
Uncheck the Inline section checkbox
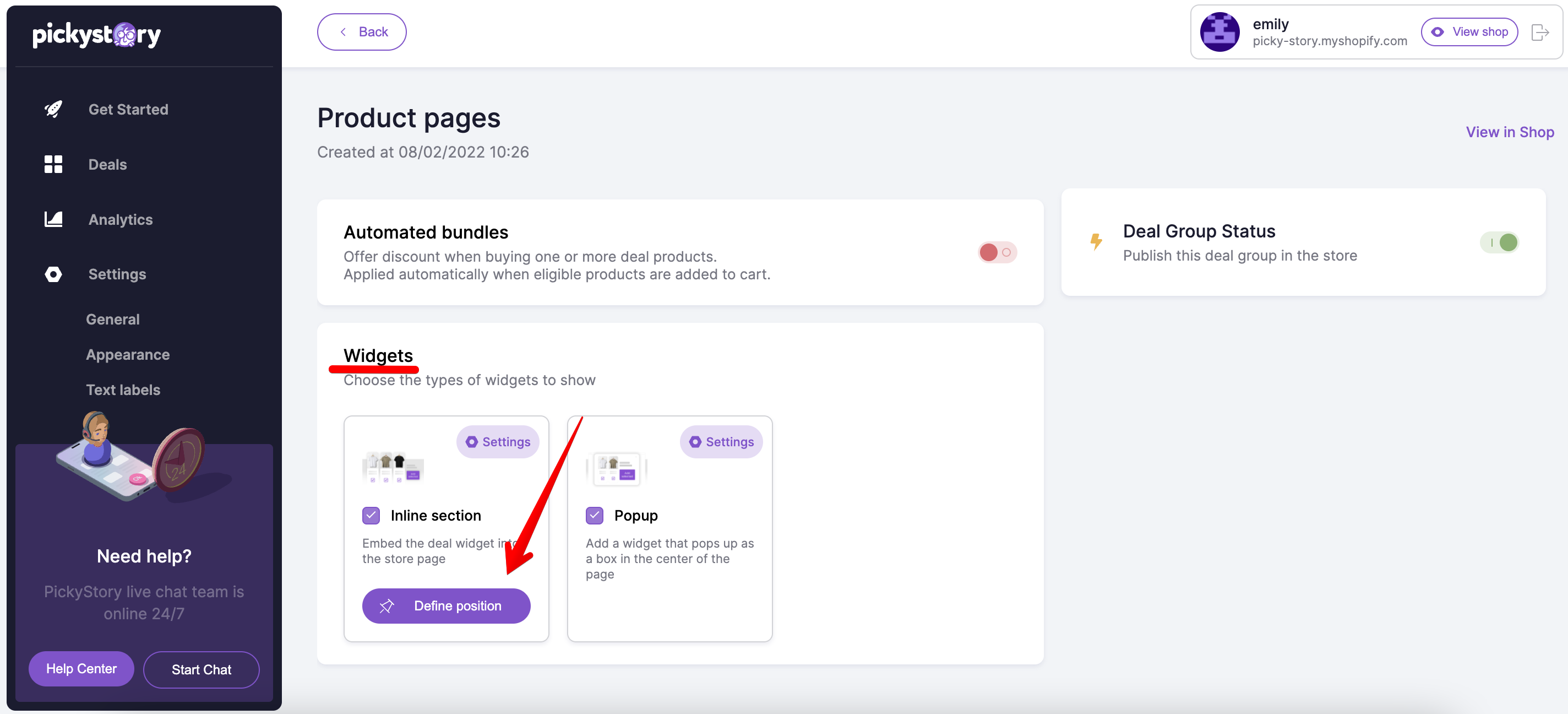point(371,516)
